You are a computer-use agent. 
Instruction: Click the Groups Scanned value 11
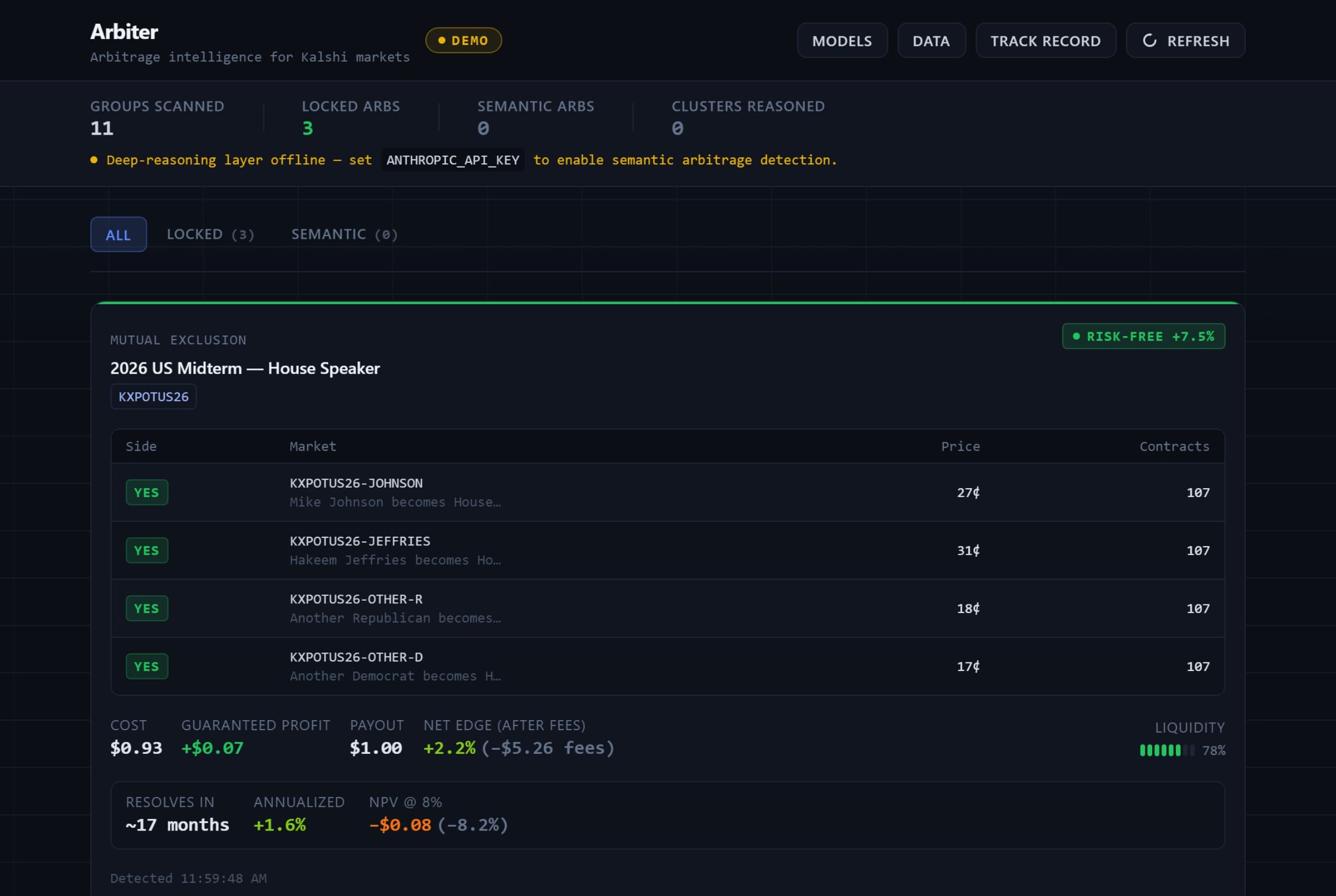[102, 128]
